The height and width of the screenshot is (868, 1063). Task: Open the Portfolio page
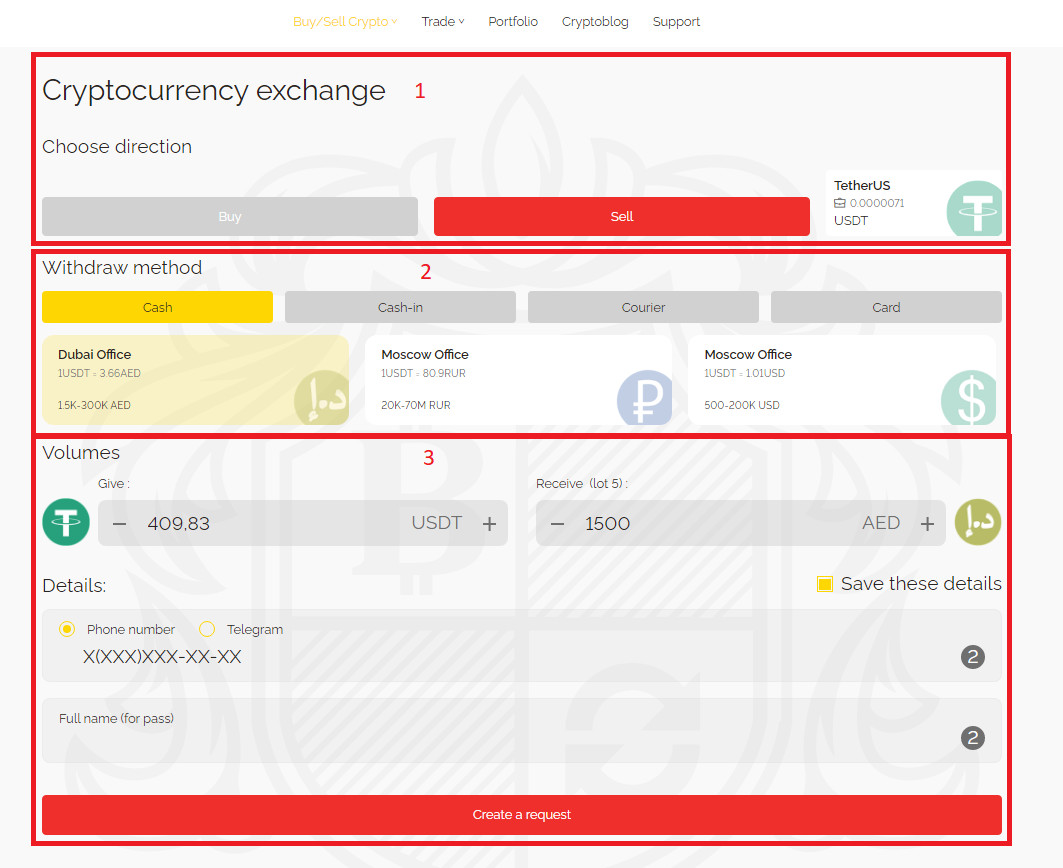click(x=513, y=22)
